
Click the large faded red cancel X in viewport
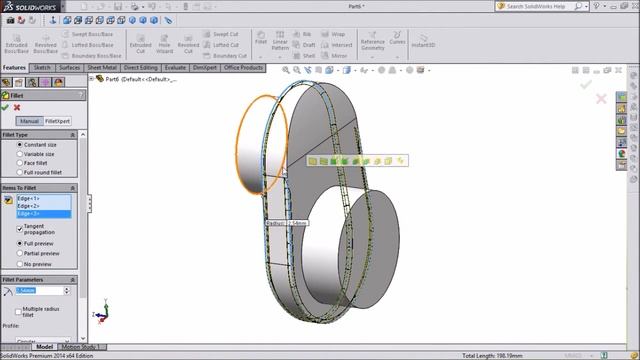tap(601, 99)
